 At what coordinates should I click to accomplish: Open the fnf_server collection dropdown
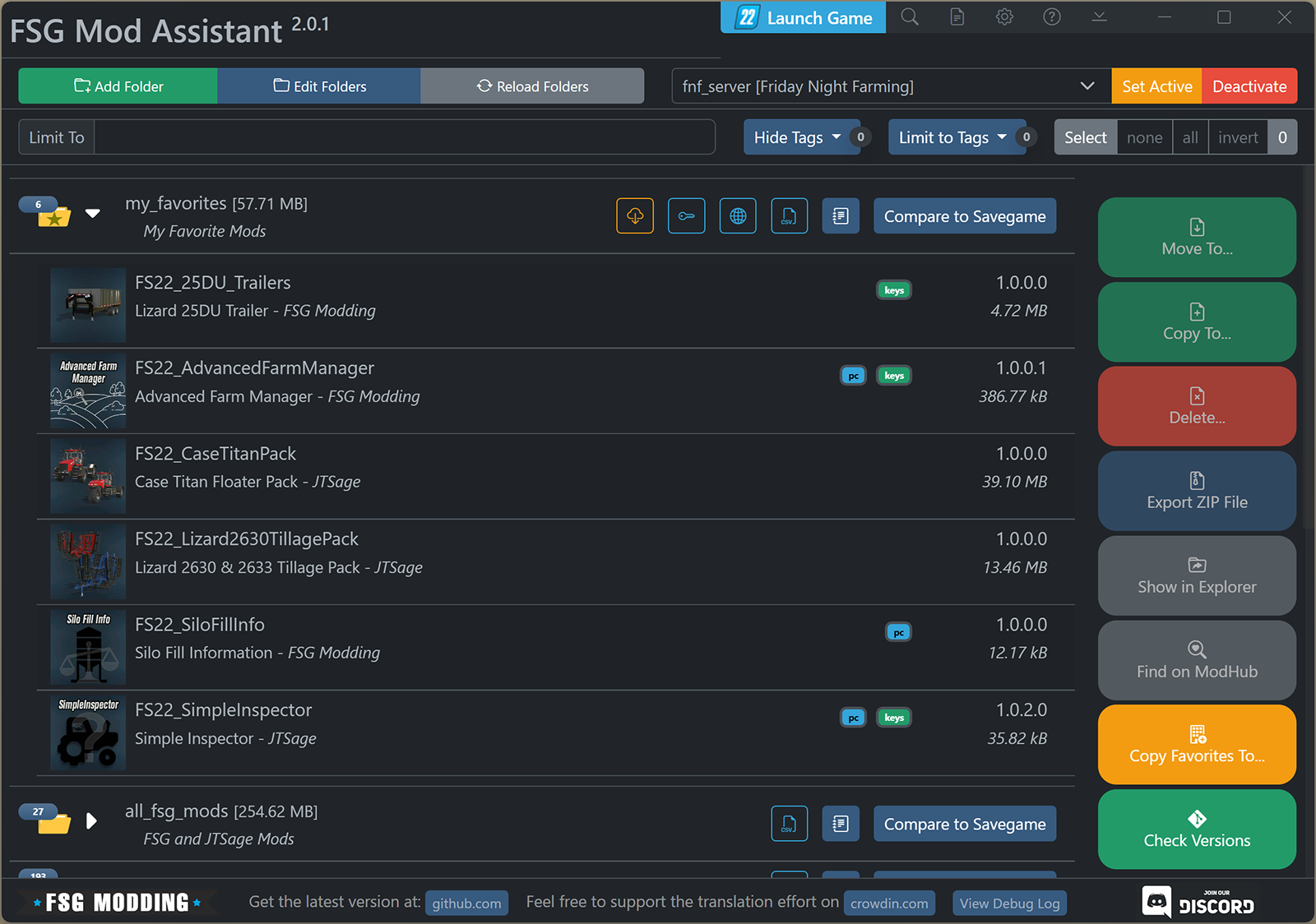tap(891, 86)
